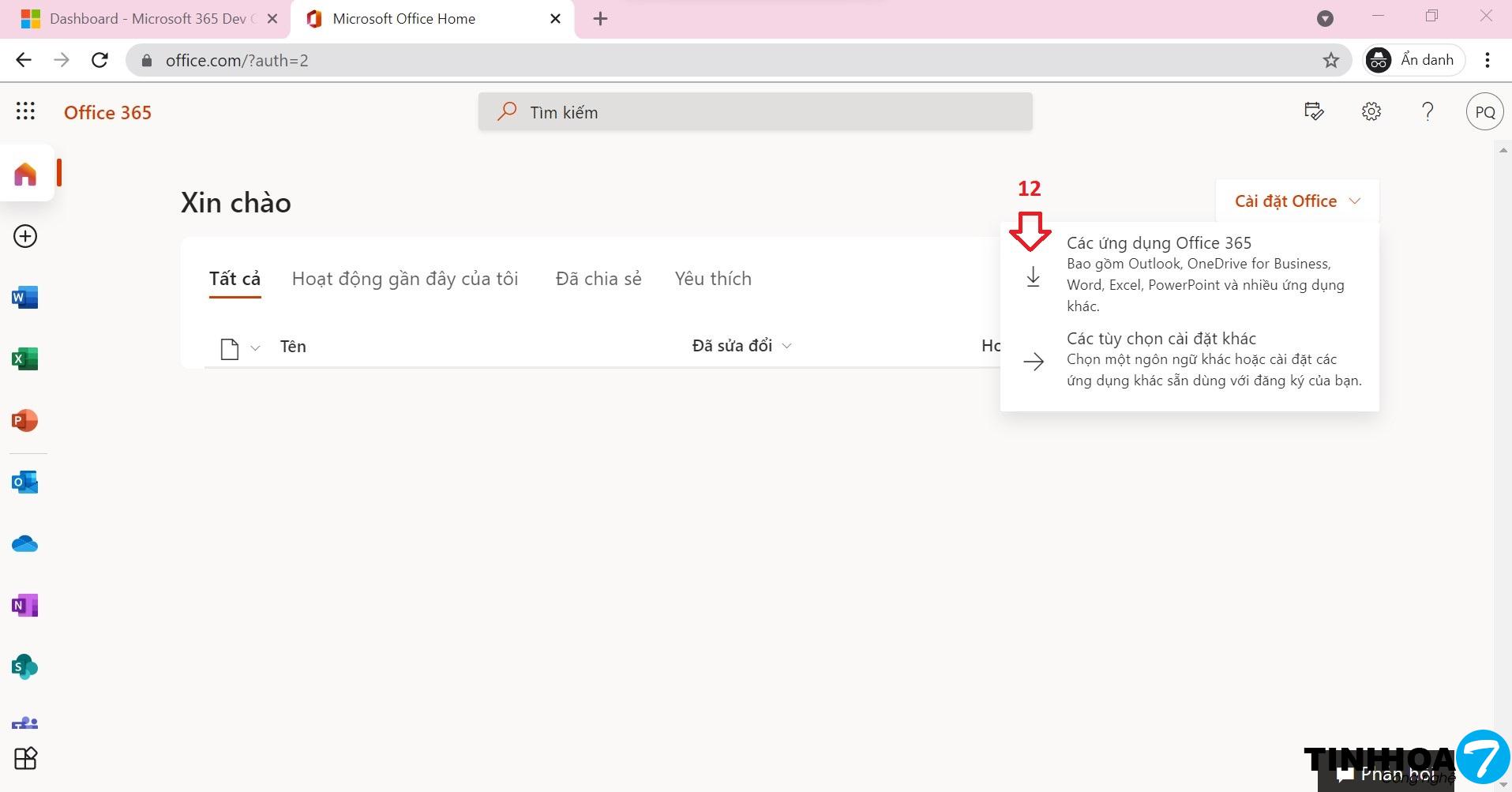Choose Các ứng dụng Office 365 option

(x=1190, y=273)
